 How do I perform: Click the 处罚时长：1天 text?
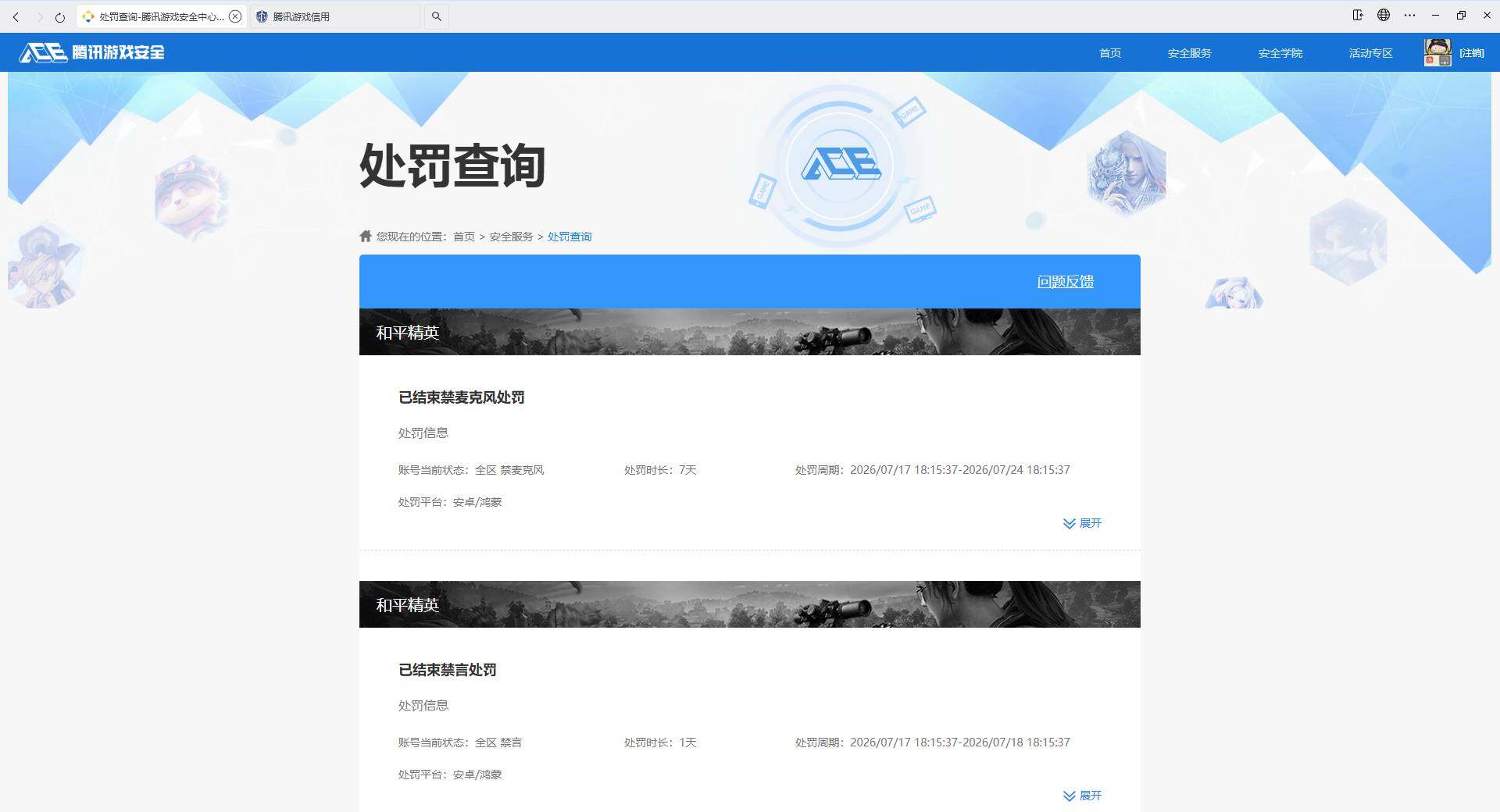660,743
